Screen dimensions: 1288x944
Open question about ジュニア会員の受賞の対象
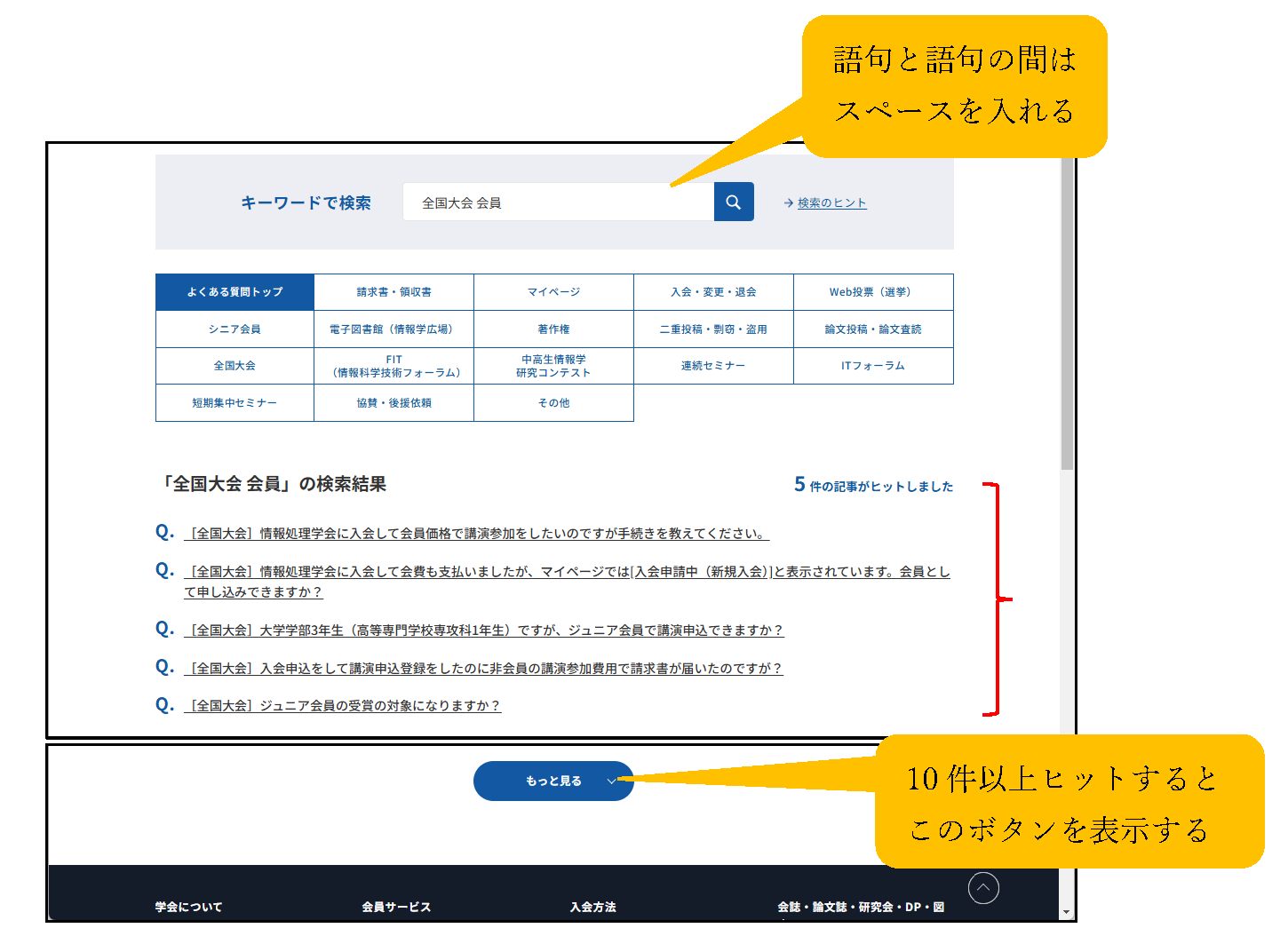(x=343, y=706)
